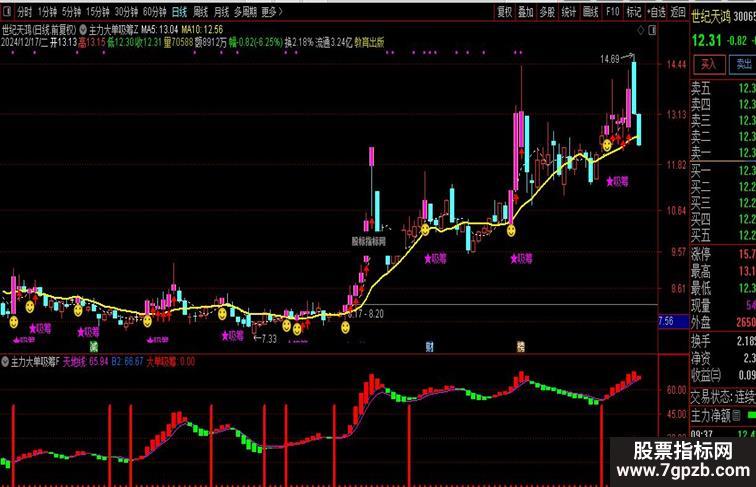Click the 返回 back button
Viewport: 756px width, 487px height.
coord(678,12)
